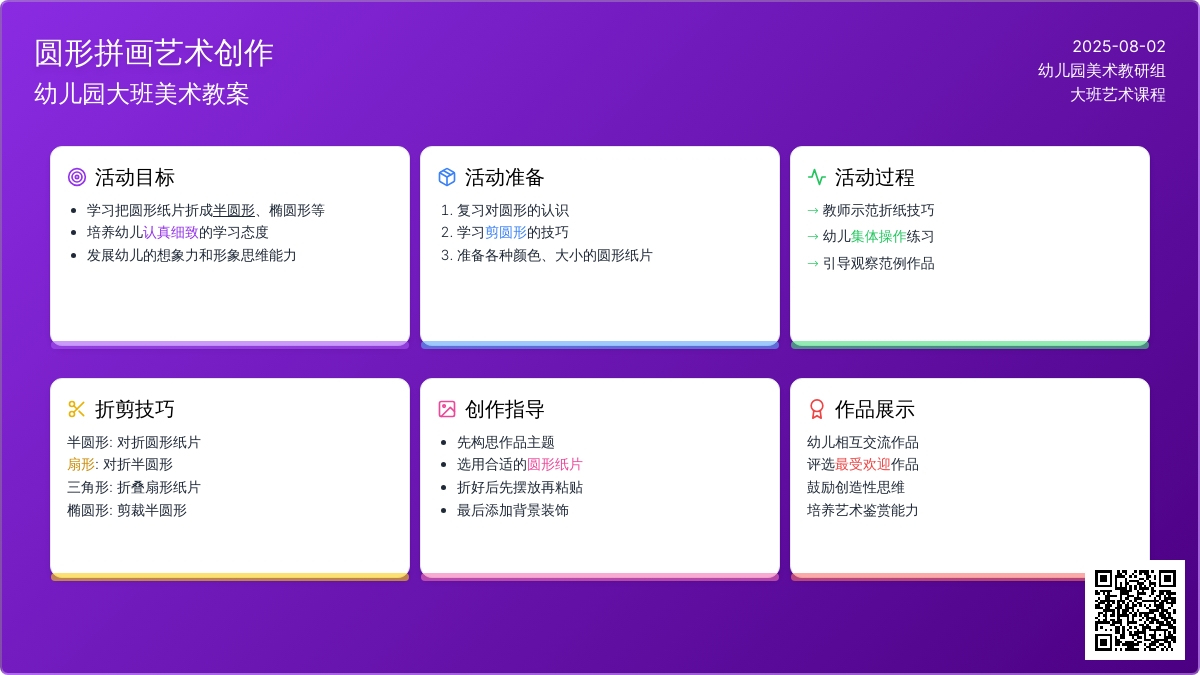Click the pink highlighted 圆形纸片

coord(555,464)
